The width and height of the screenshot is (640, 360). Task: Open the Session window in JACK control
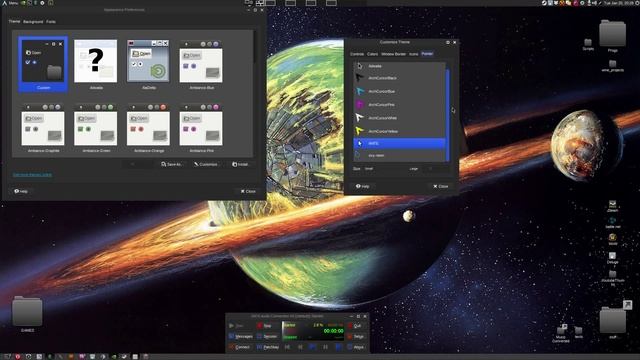tap(267, 336)
